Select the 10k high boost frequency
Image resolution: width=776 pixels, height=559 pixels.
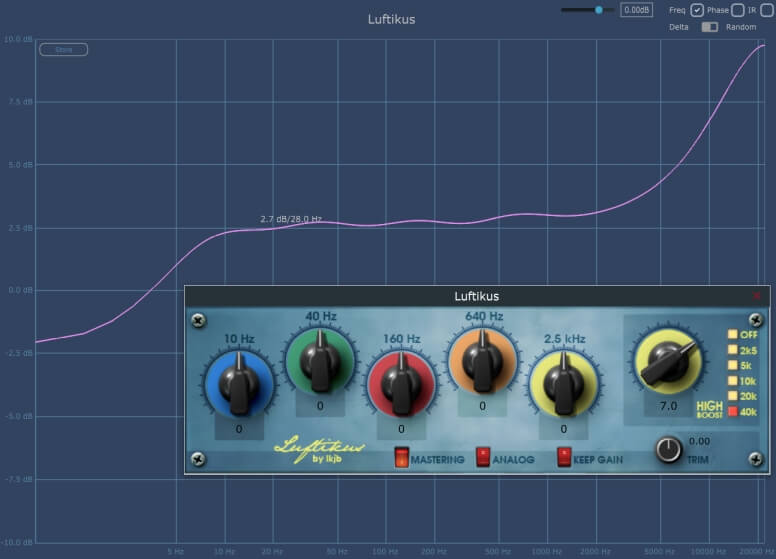[x=732, y=380]
